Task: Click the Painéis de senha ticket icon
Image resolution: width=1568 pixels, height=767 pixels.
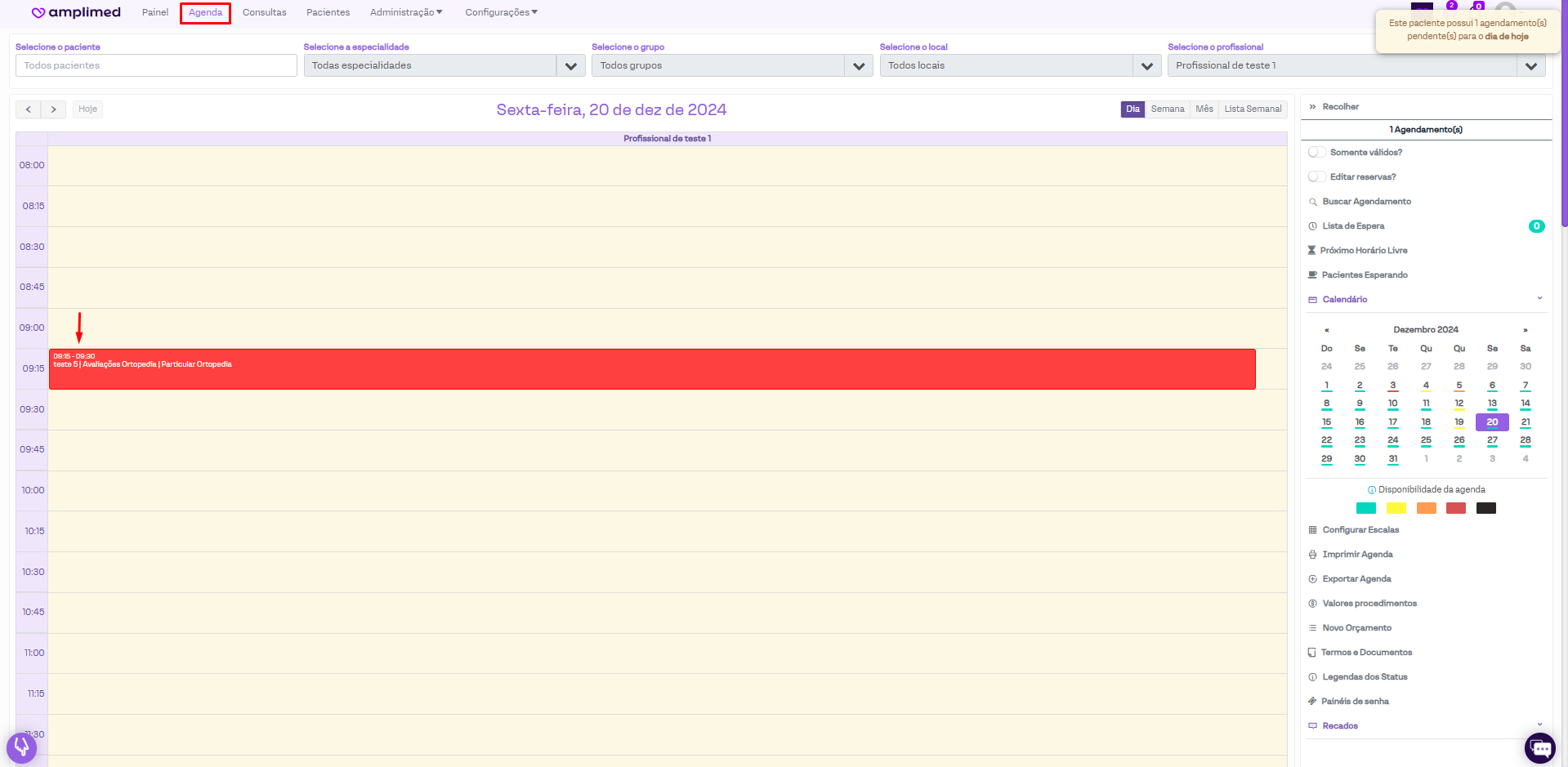Action: click(1312, 702)
